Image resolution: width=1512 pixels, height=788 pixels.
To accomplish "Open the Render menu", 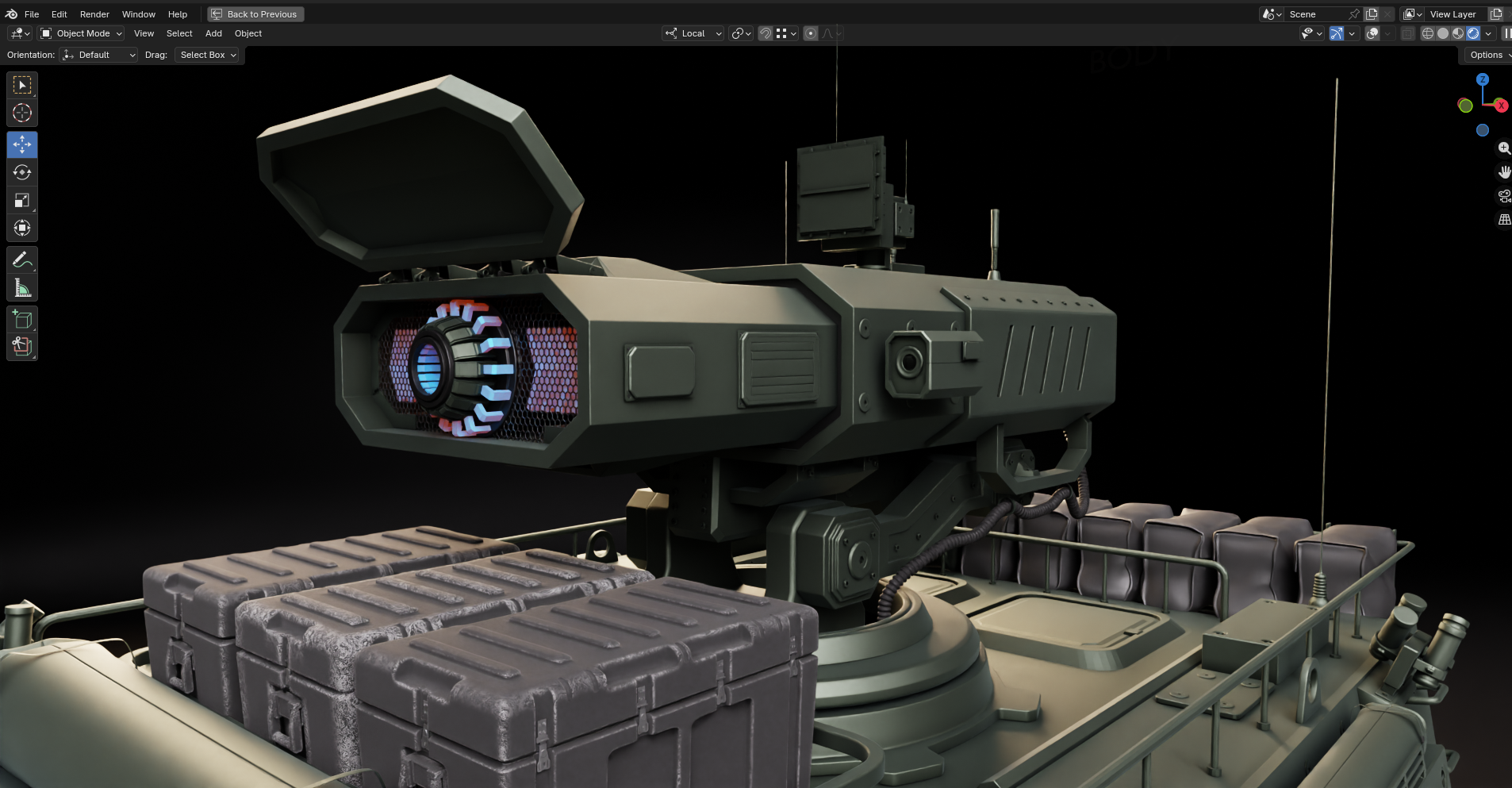I will 94,14.
